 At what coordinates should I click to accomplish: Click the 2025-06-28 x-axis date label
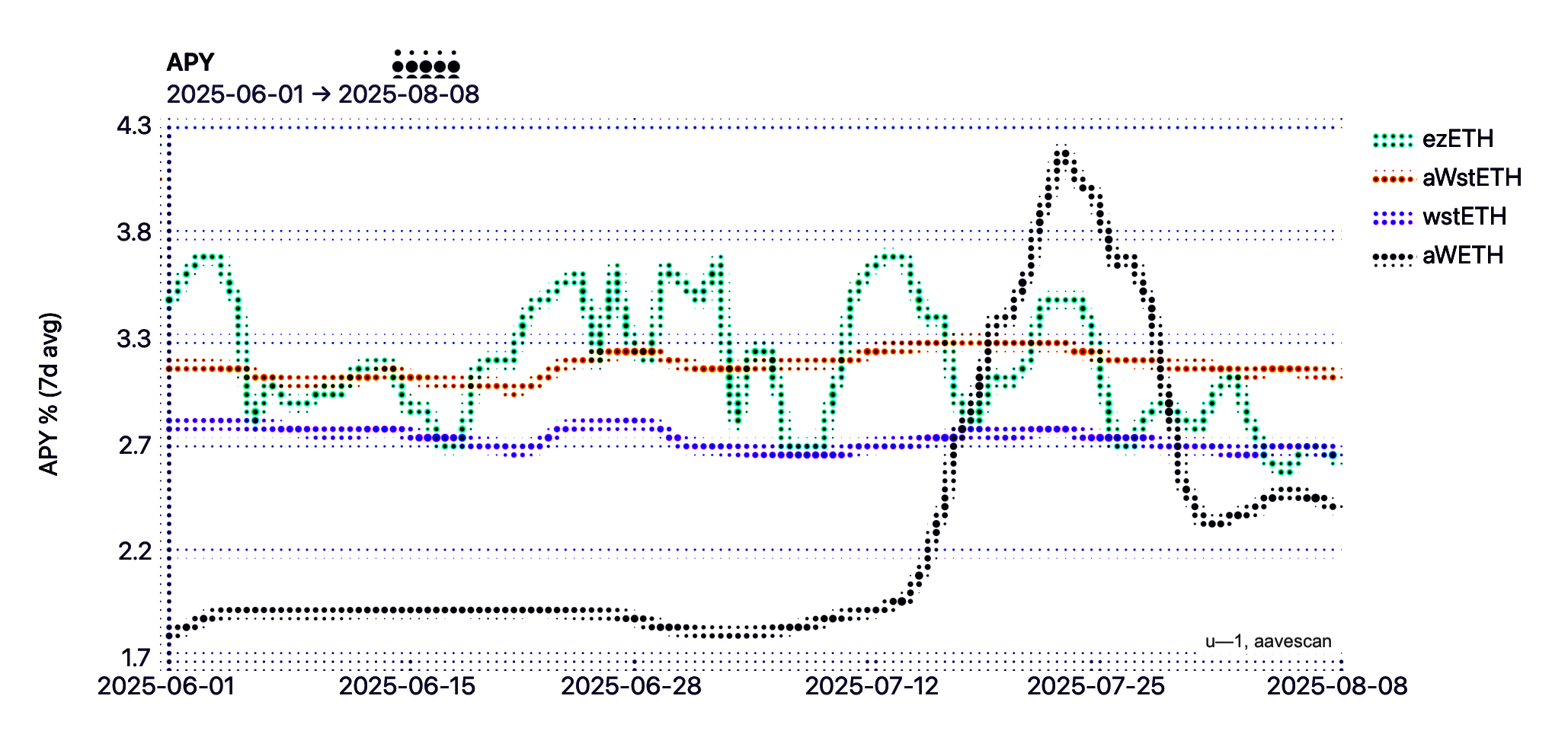pos(631,686)
